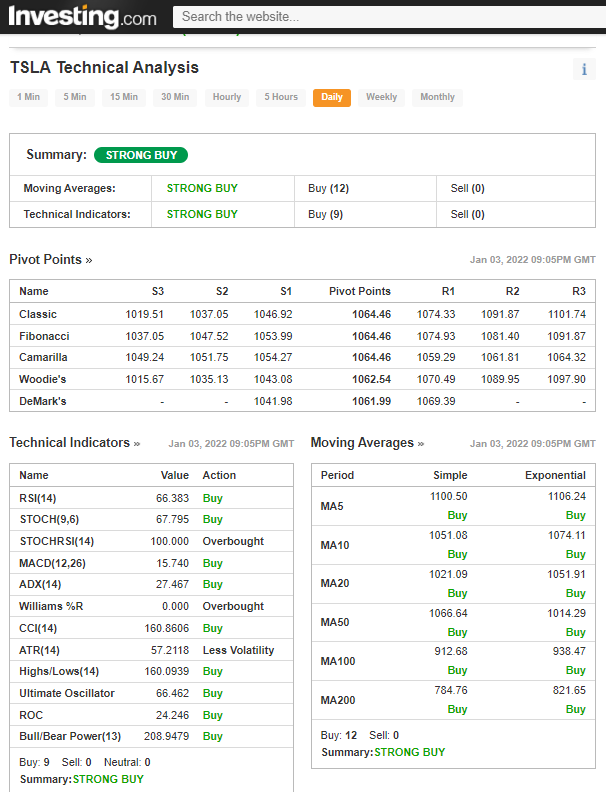Select the 15 Min timeframe tab
The height and width of the screenshot is (792, 606).
coord(124,97)
